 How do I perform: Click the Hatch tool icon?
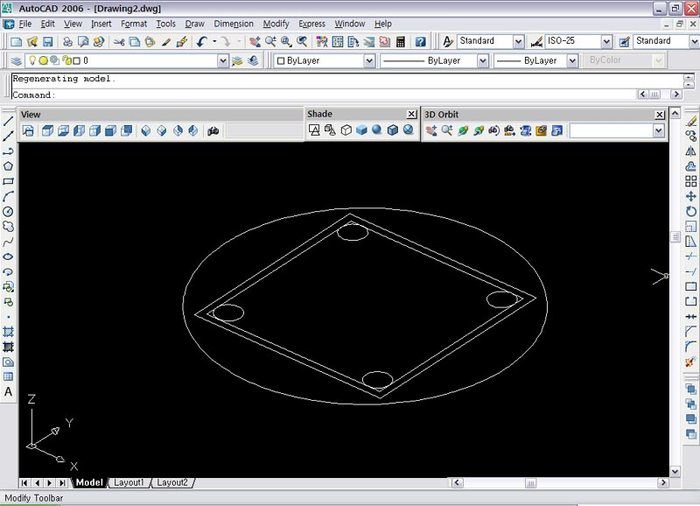point(8,332)
